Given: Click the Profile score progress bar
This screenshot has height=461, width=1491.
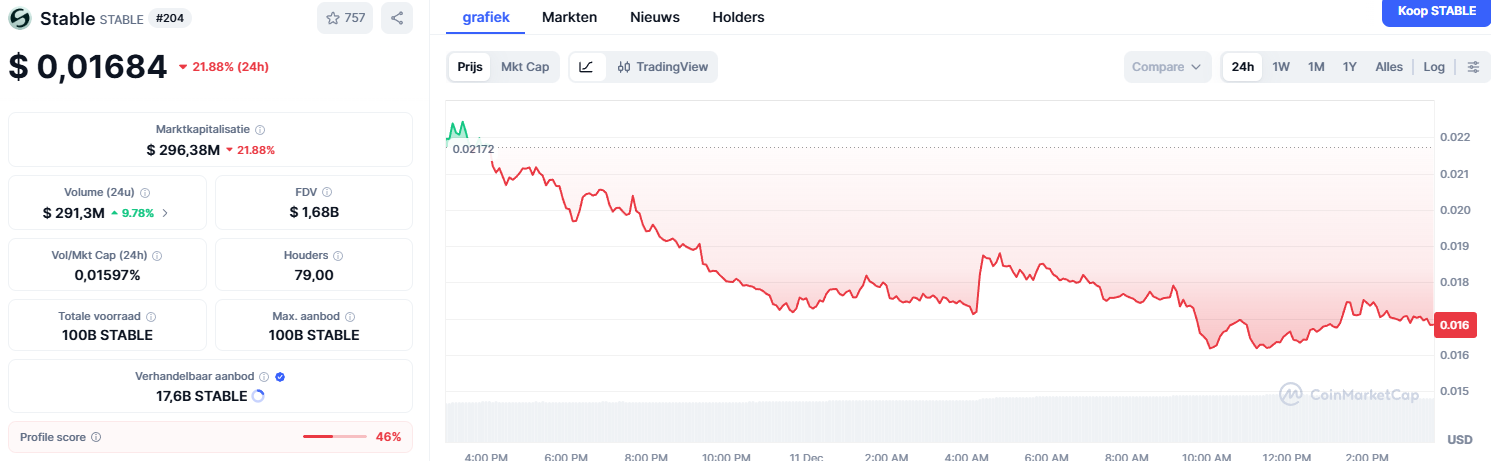Looking at the screenshot, I should click(x=335, y=436).
